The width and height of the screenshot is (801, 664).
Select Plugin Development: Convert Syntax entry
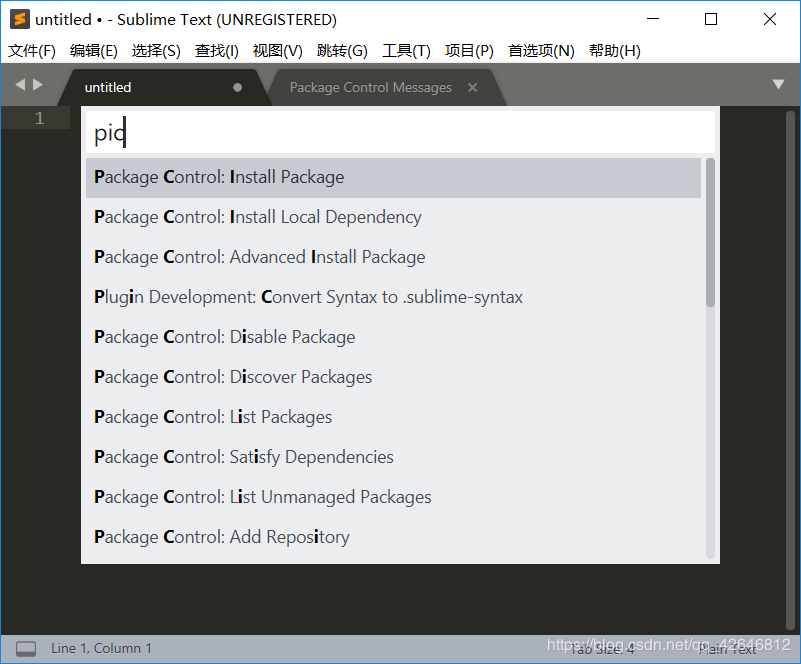pyautogui.click(x=393, y=297)
